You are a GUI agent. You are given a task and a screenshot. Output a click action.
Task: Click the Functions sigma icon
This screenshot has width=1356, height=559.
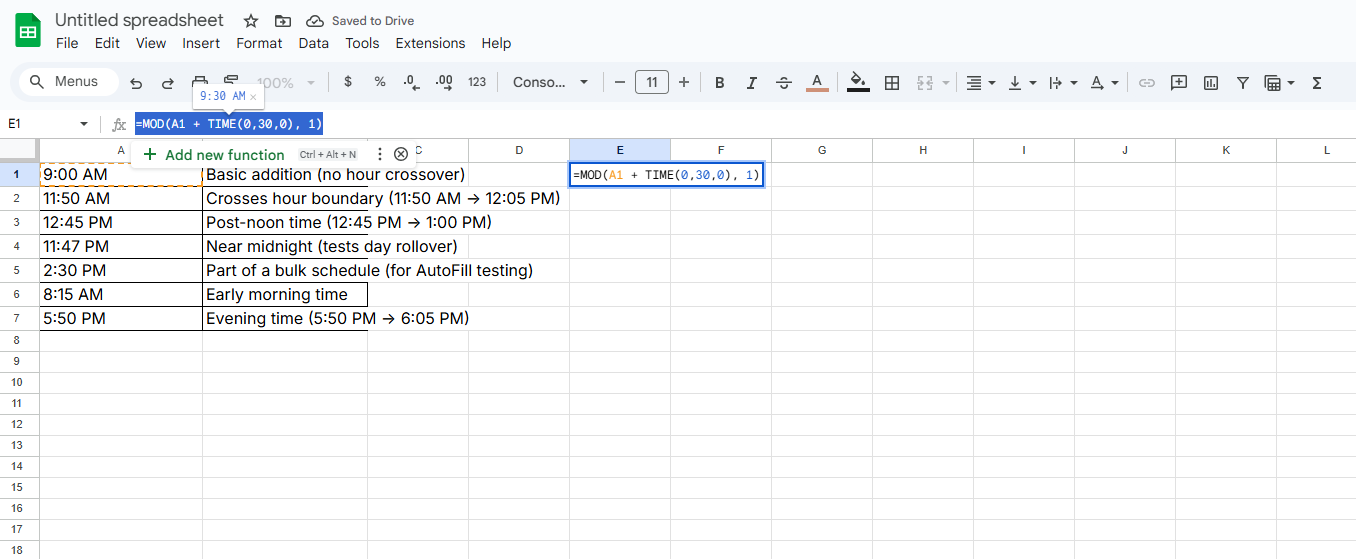point(1317,83)
